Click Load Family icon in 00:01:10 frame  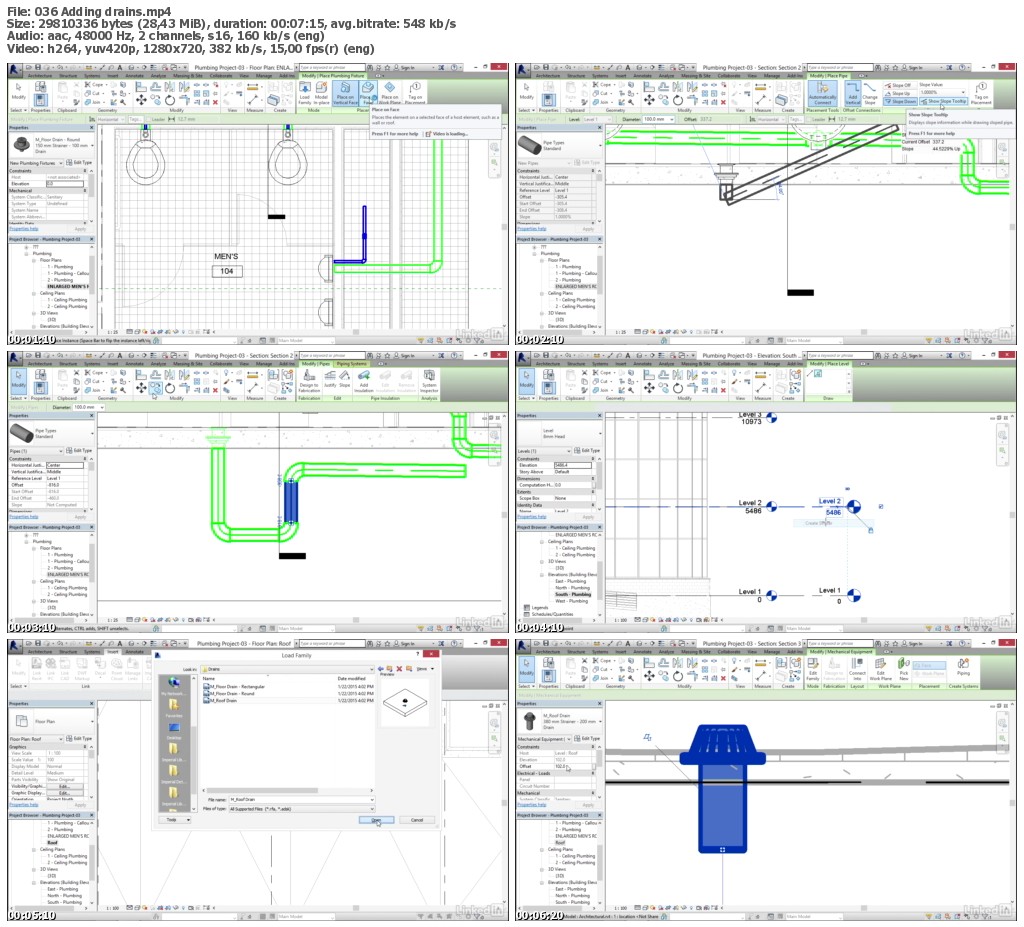click(304, 93)
